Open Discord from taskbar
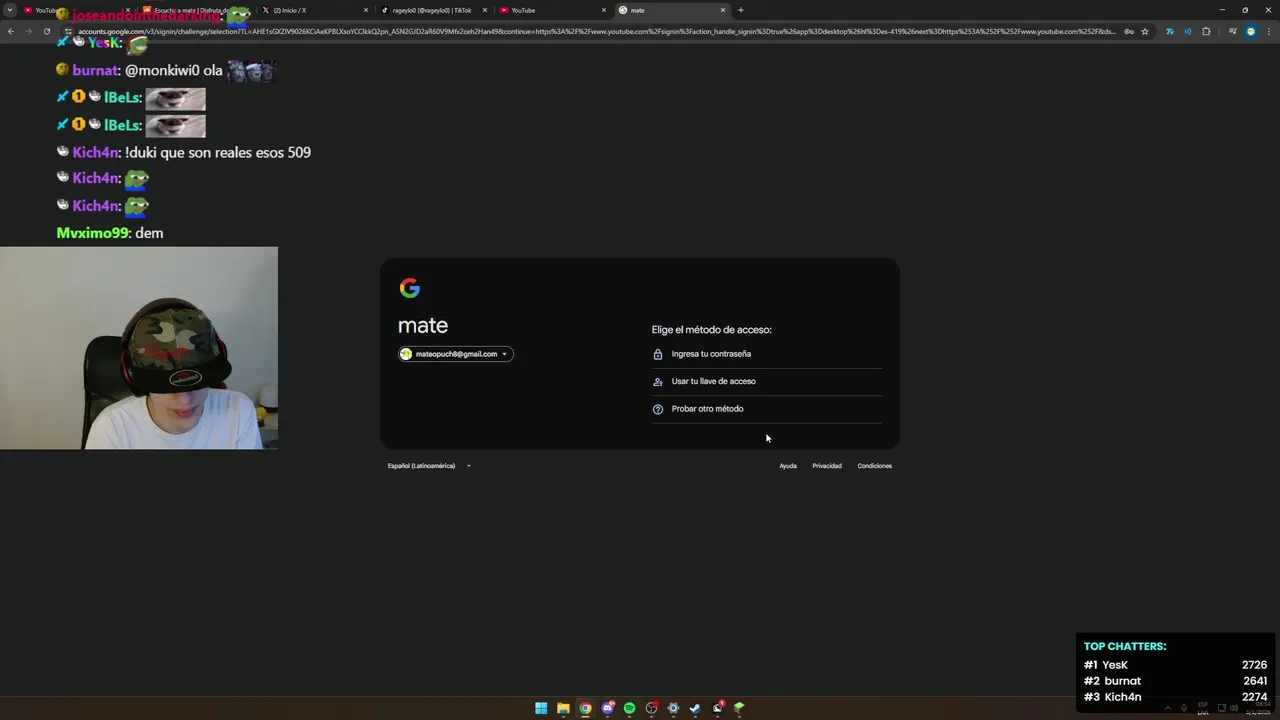1280x720 pixels. (607, 708)
